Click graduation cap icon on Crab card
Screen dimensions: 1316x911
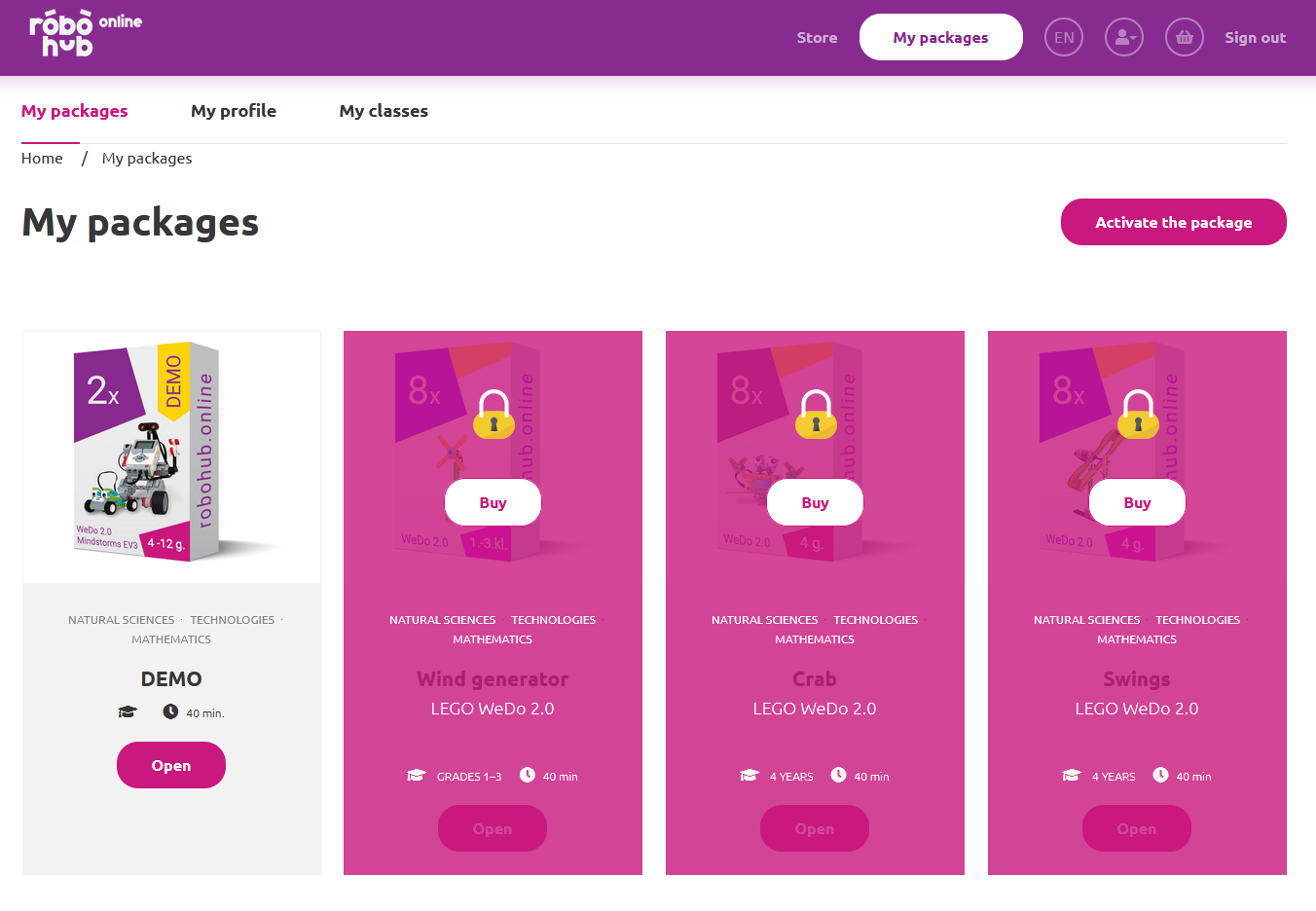[x=749, y=776]
